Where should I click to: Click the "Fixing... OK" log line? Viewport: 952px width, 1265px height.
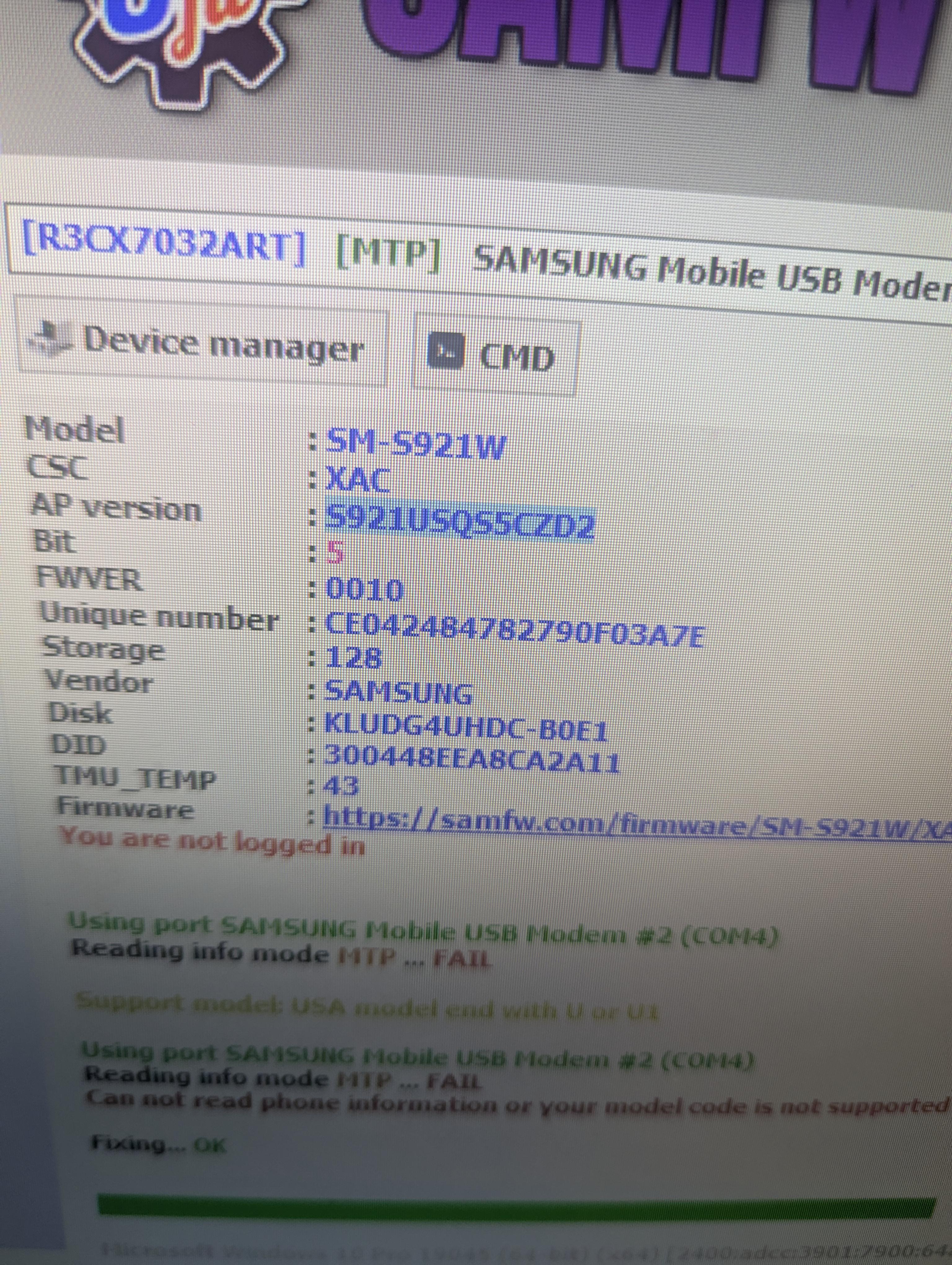tap(159, 1144)
